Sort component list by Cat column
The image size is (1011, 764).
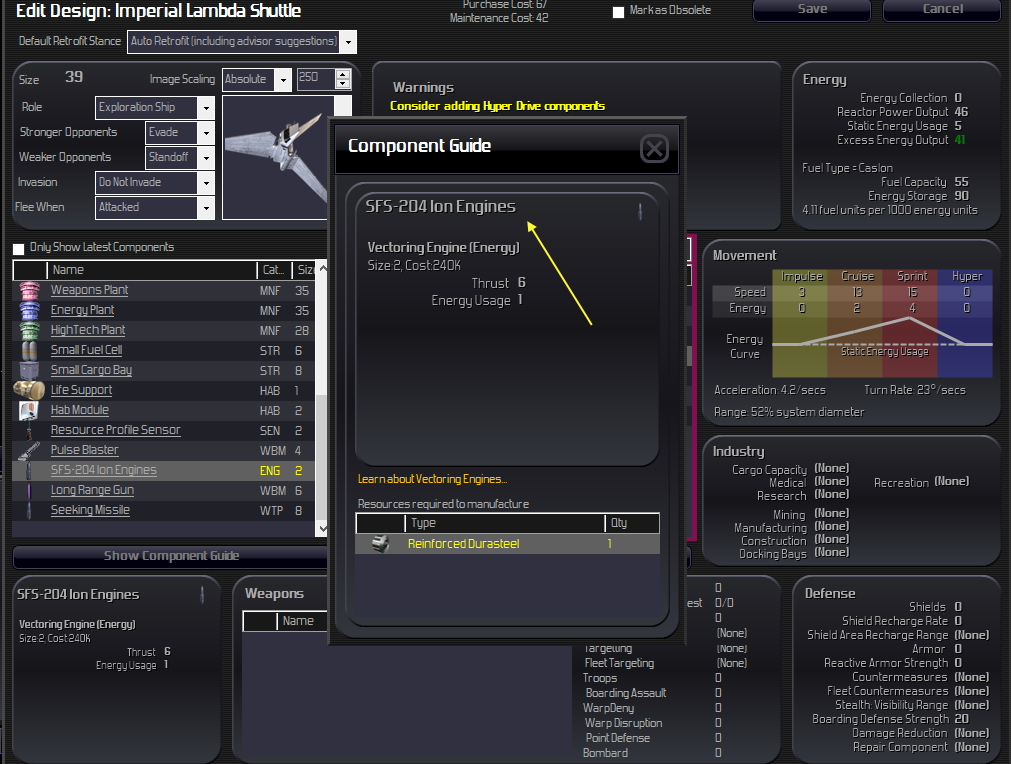point(275,270)
